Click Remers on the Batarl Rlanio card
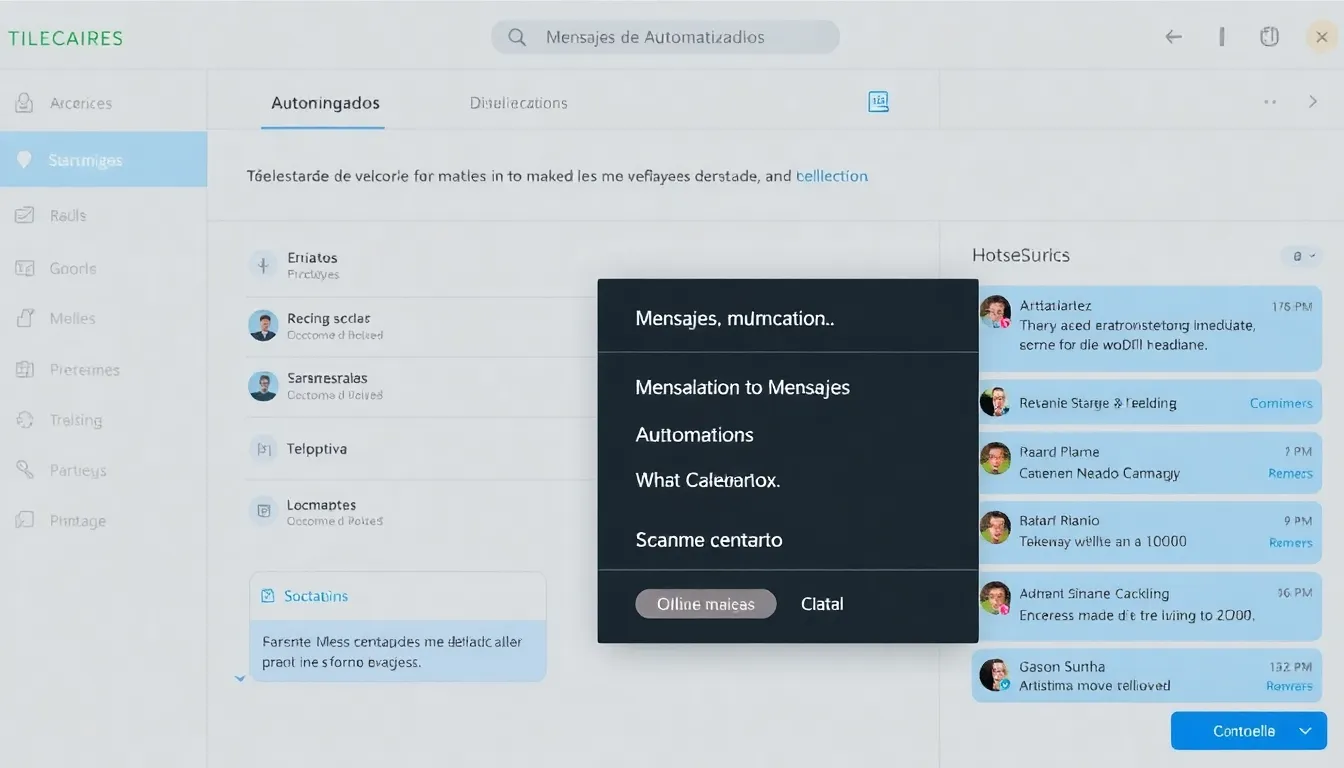Image resolution: width=1344 pixels, height=768 pixels. pyautogui.click(x=1290, y=542)
